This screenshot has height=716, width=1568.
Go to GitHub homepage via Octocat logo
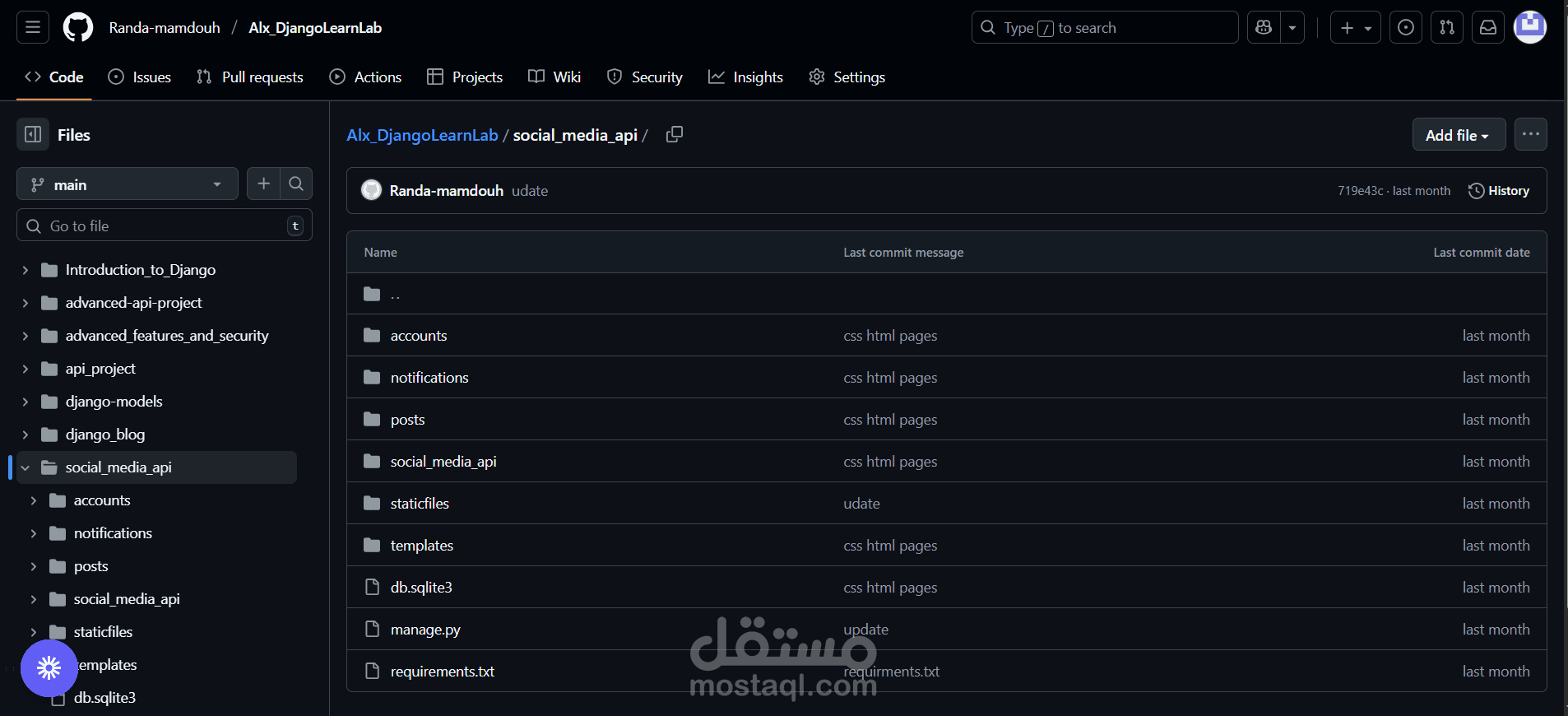(x=78, y=28)
